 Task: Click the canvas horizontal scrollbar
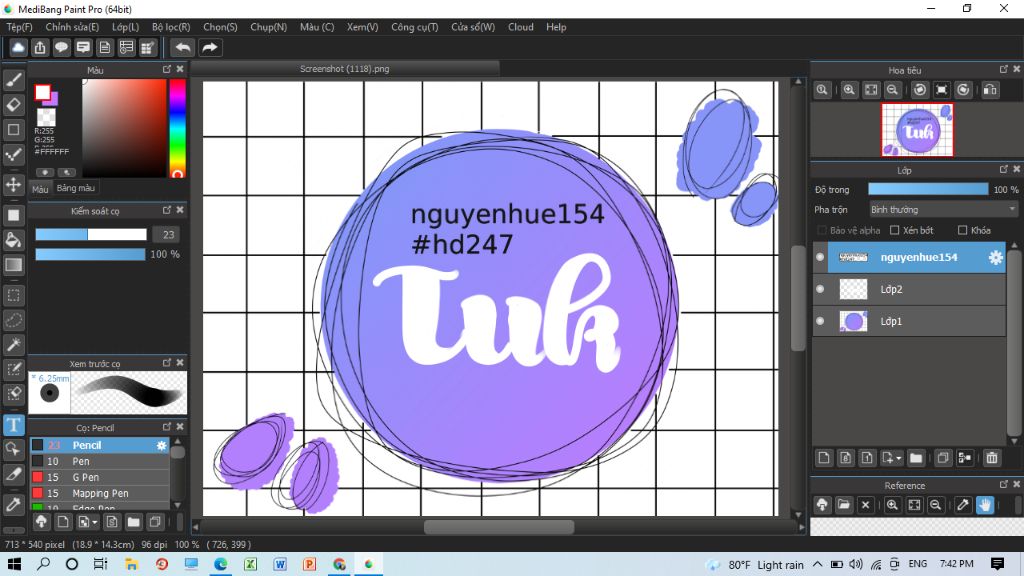pos(499,526)
